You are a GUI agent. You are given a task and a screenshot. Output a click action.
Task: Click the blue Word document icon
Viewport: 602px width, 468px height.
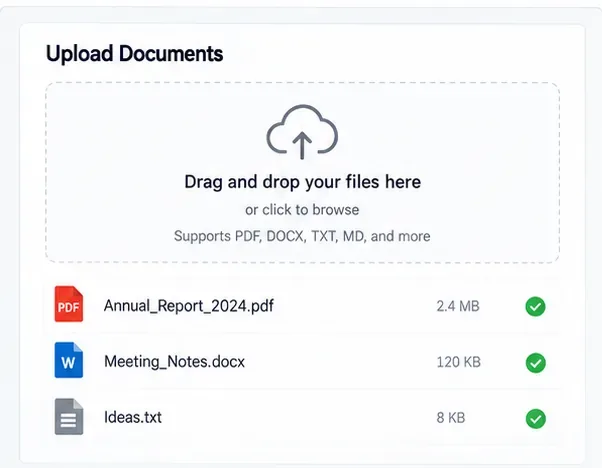(69, 360)
